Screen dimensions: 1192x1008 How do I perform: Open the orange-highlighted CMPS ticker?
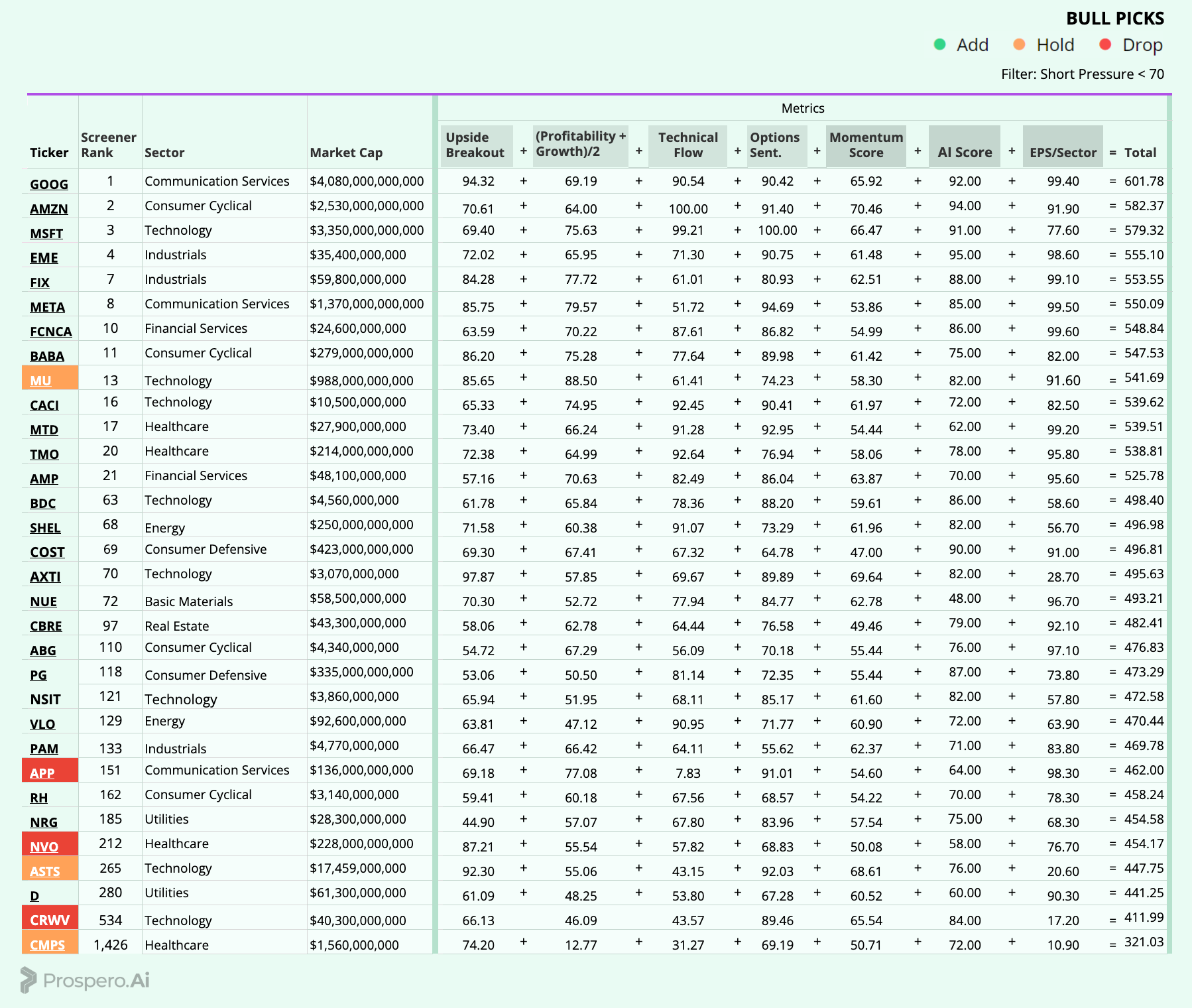48,945
